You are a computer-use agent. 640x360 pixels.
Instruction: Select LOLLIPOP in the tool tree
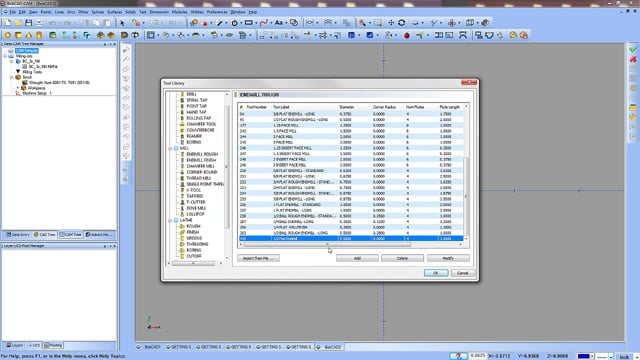tap(195, 214)
